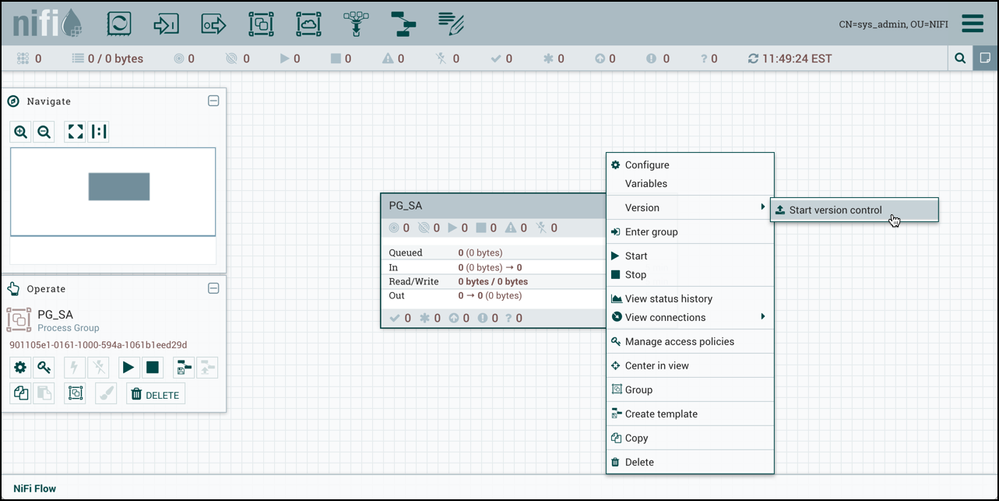Image resolution: width=999 pixels, height=501 pixels.
Task: Click the NiFi Flow breadcrumb link
Action: (35, 489)
